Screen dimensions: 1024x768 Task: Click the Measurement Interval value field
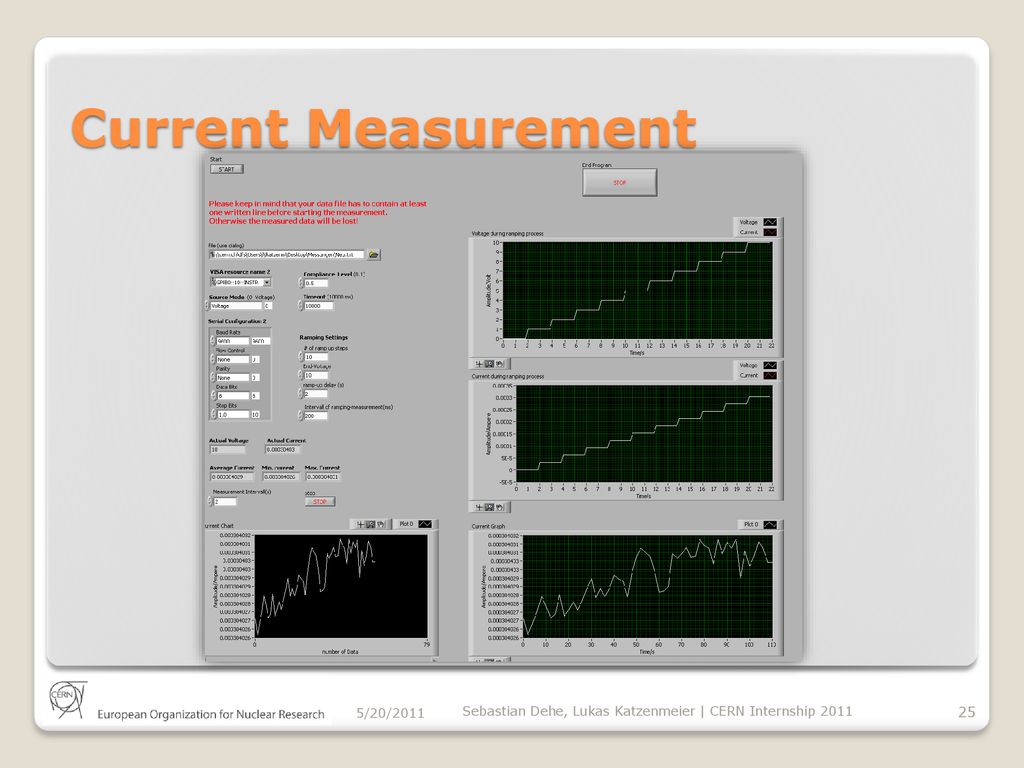point(225,502)
